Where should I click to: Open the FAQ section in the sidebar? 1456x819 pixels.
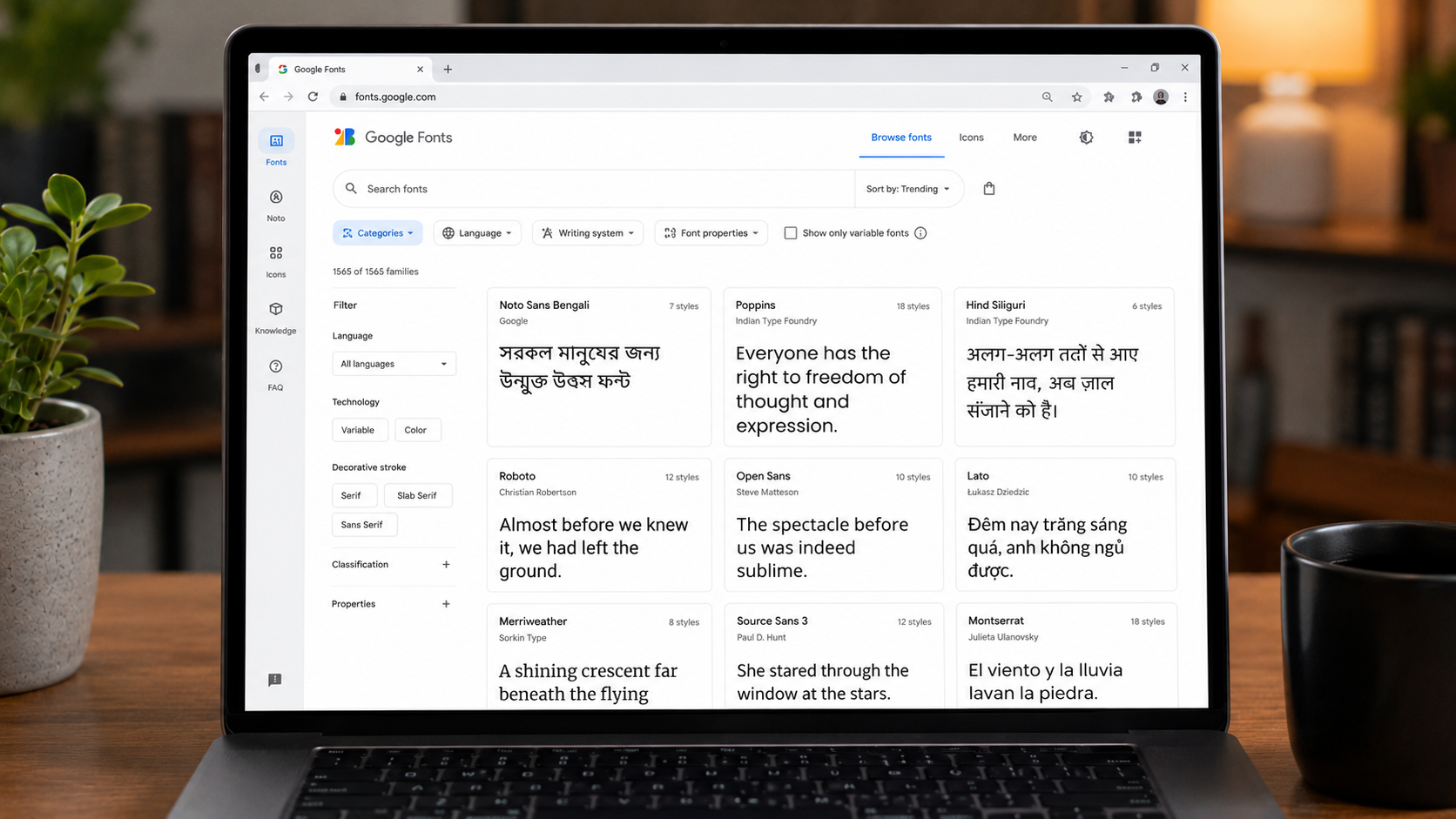pos(276,374)
